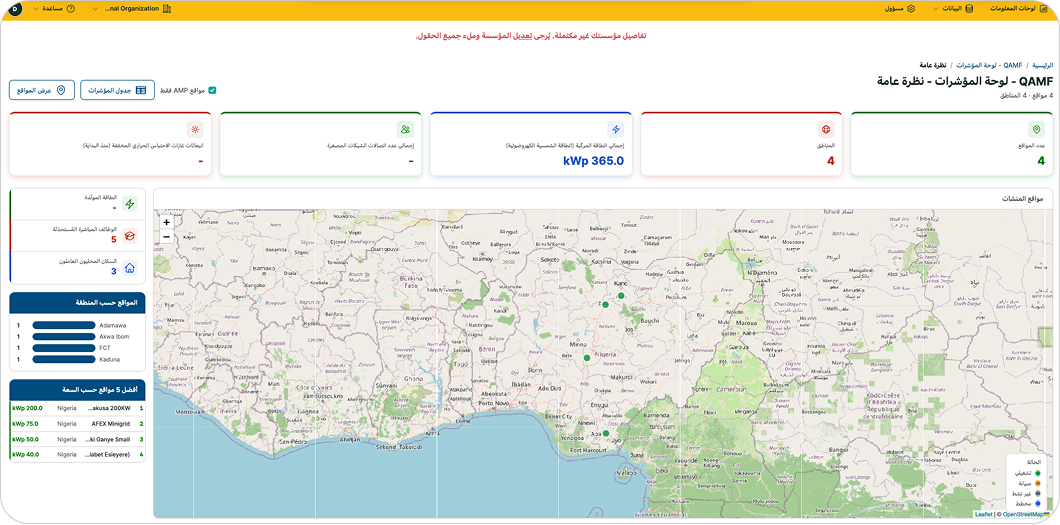Click the house icon for local workers
Viewport: 1060px width, 525px height.
[130, 268]
